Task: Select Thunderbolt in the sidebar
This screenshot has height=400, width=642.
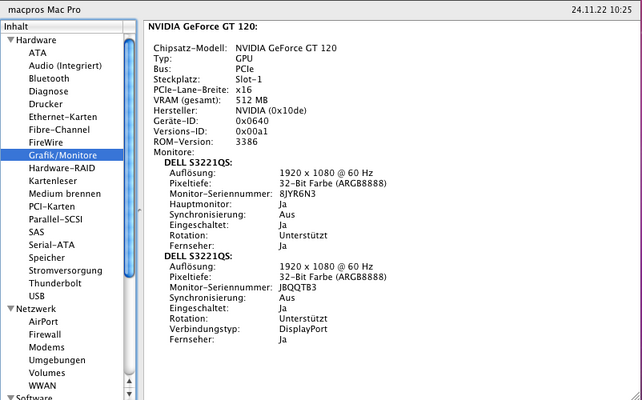Action: 55,283
